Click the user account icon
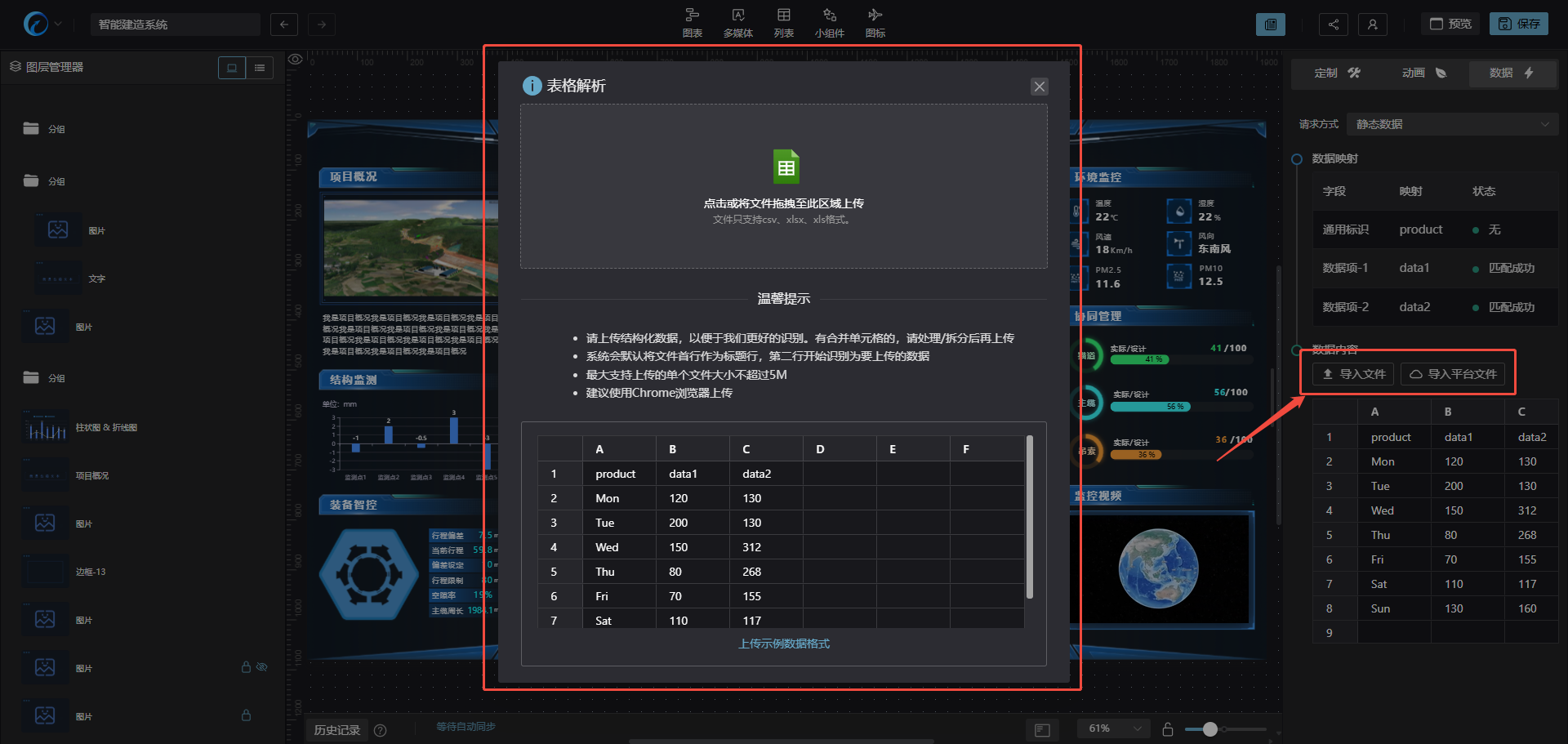The height and width of the screenshot is (744, 1568). pos(1372,25)
